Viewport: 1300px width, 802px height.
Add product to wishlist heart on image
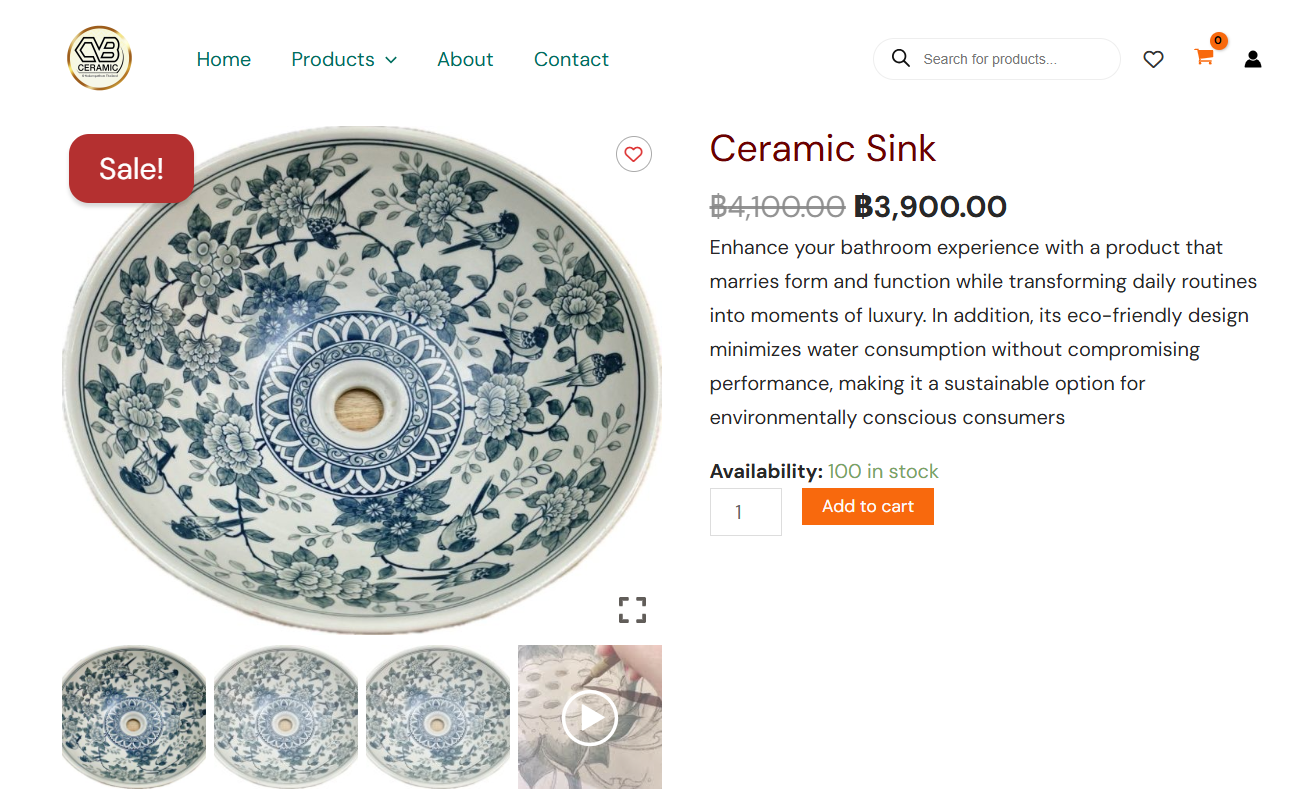point(633,154)
